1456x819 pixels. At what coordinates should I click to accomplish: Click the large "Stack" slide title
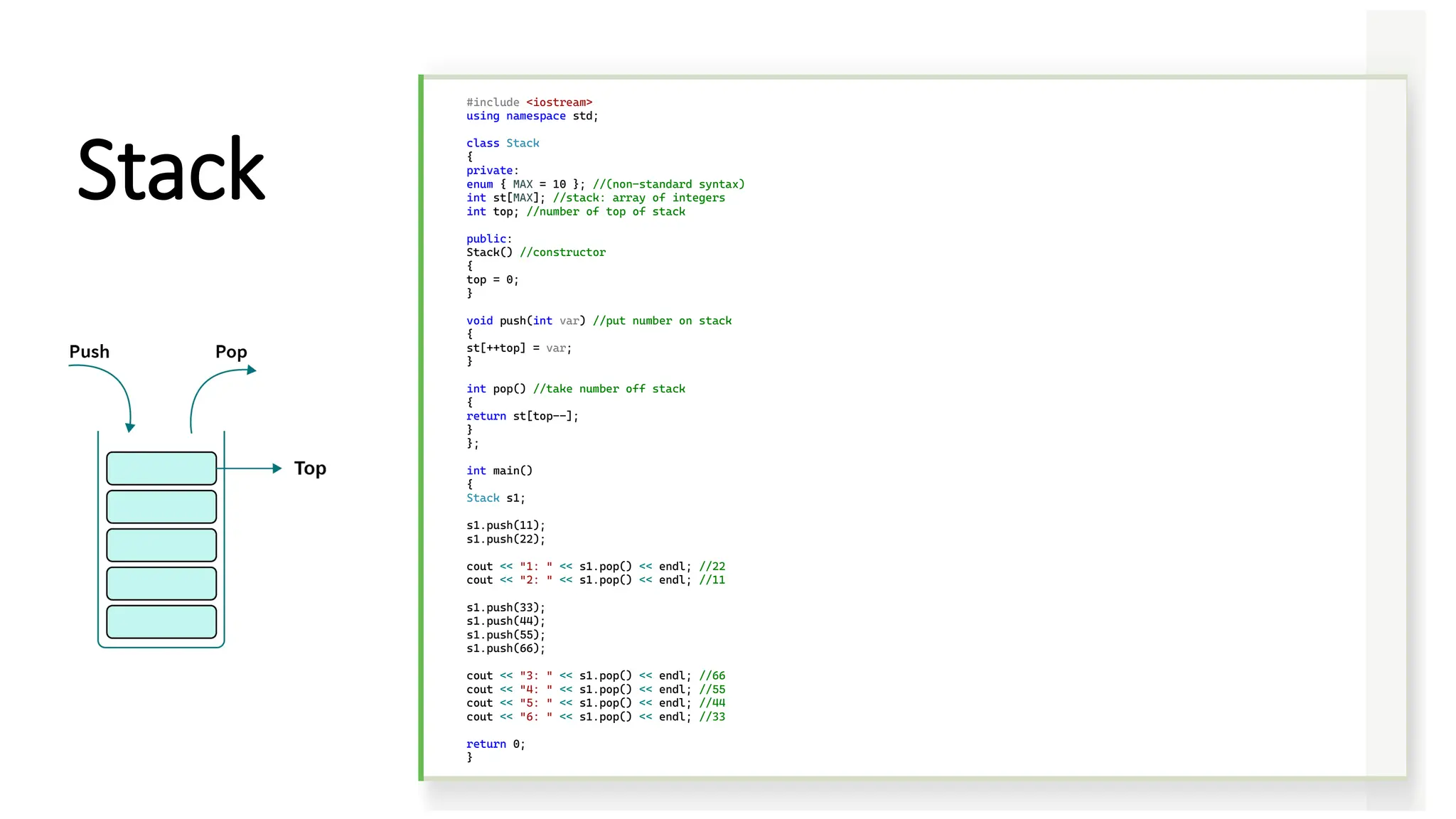(171, 169)
